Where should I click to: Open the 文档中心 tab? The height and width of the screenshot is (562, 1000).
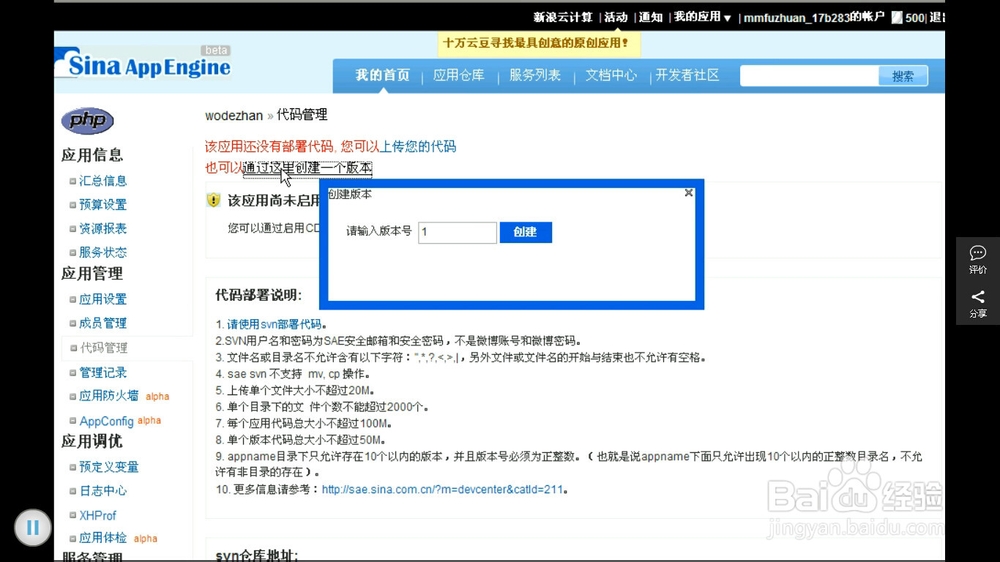(611, 75)
